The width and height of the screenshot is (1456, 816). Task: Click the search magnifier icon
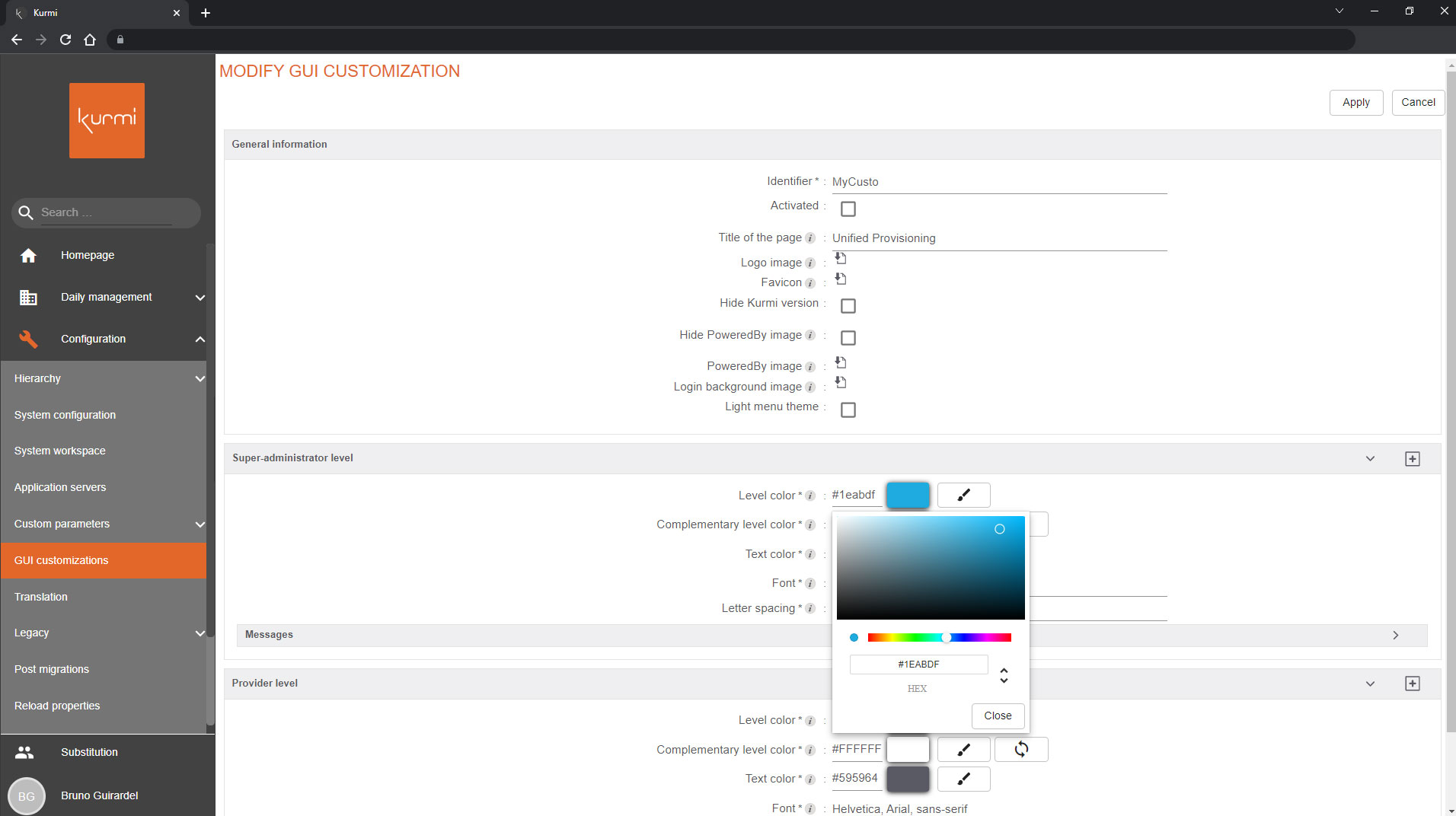[26, 212]
